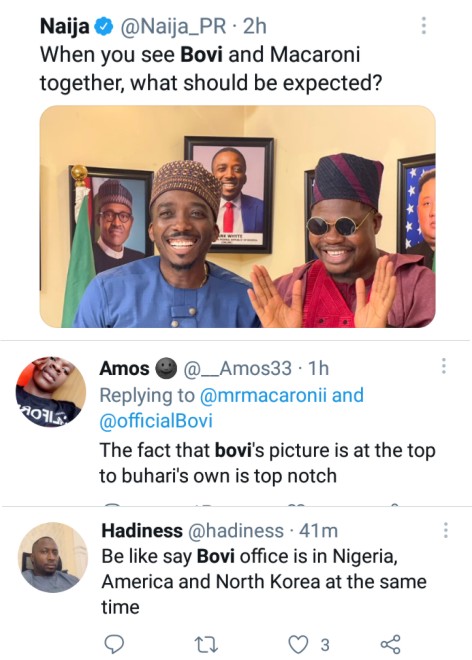Screen dimensions: 472x660
Task: Open the @__Amos33 handle
Action: [x=238, y=369]
